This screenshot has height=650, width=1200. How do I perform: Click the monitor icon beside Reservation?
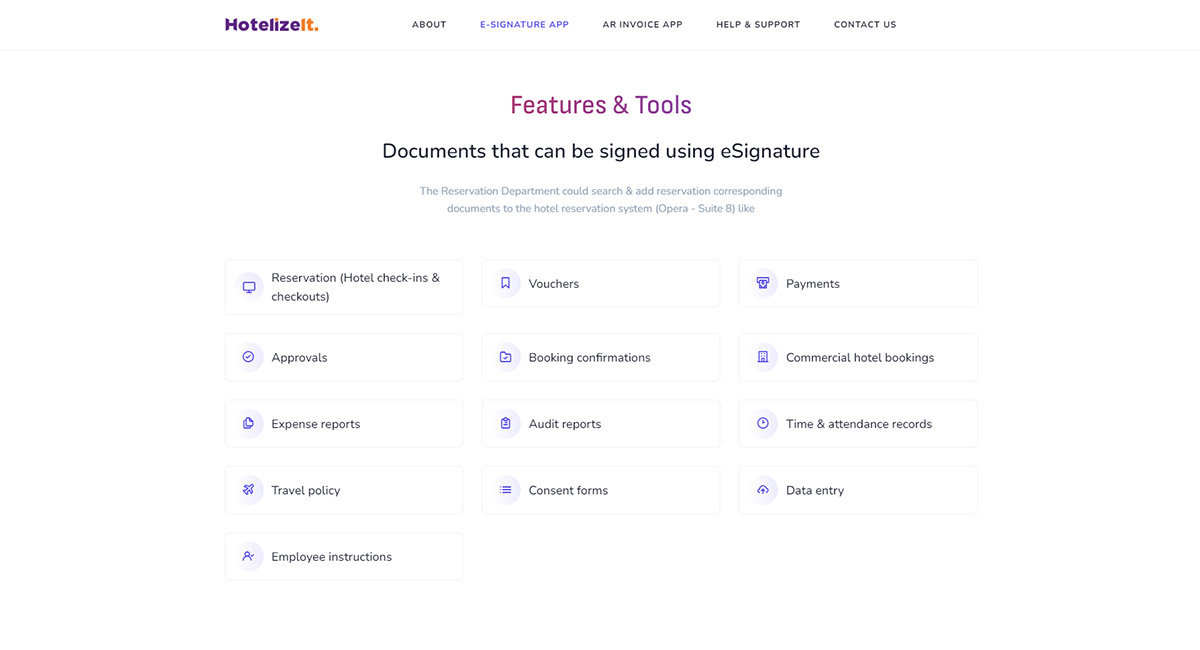click(249, 287)
